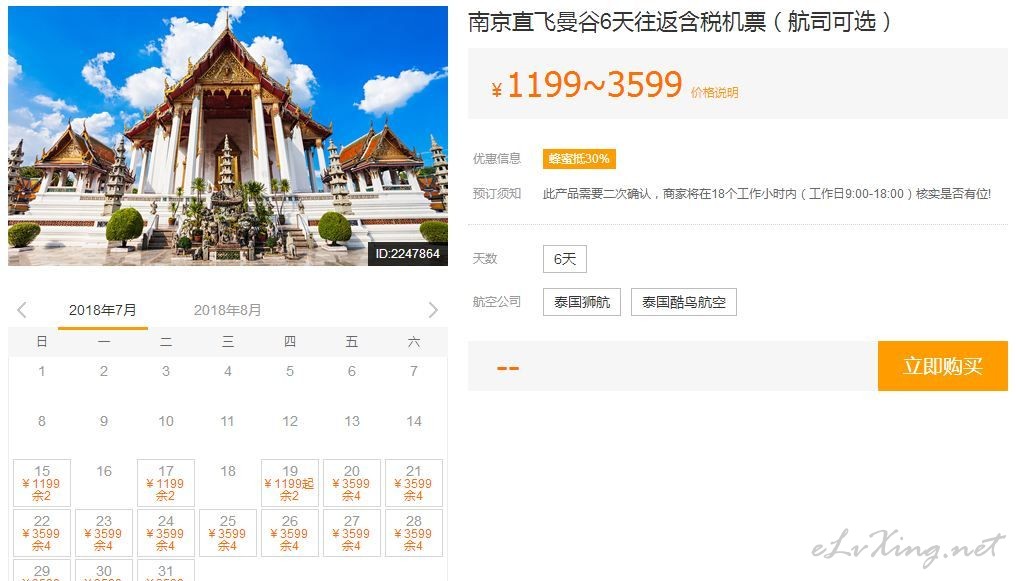Choose 泰国酷鸟航空 airline option

pyautogui.click(x=684, y=302)
